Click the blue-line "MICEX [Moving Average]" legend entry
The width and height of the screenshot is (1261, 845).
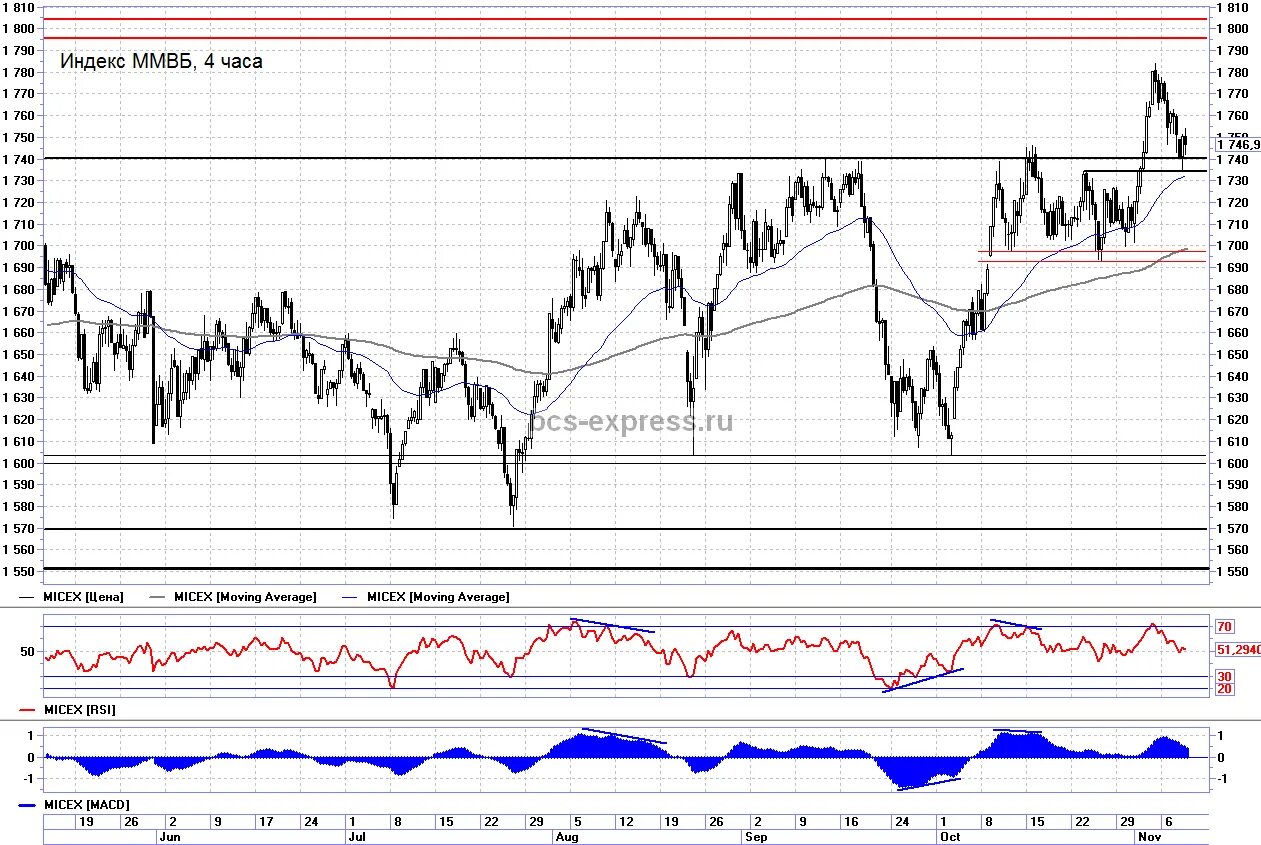pyautogui.click(x=438, y=597)
